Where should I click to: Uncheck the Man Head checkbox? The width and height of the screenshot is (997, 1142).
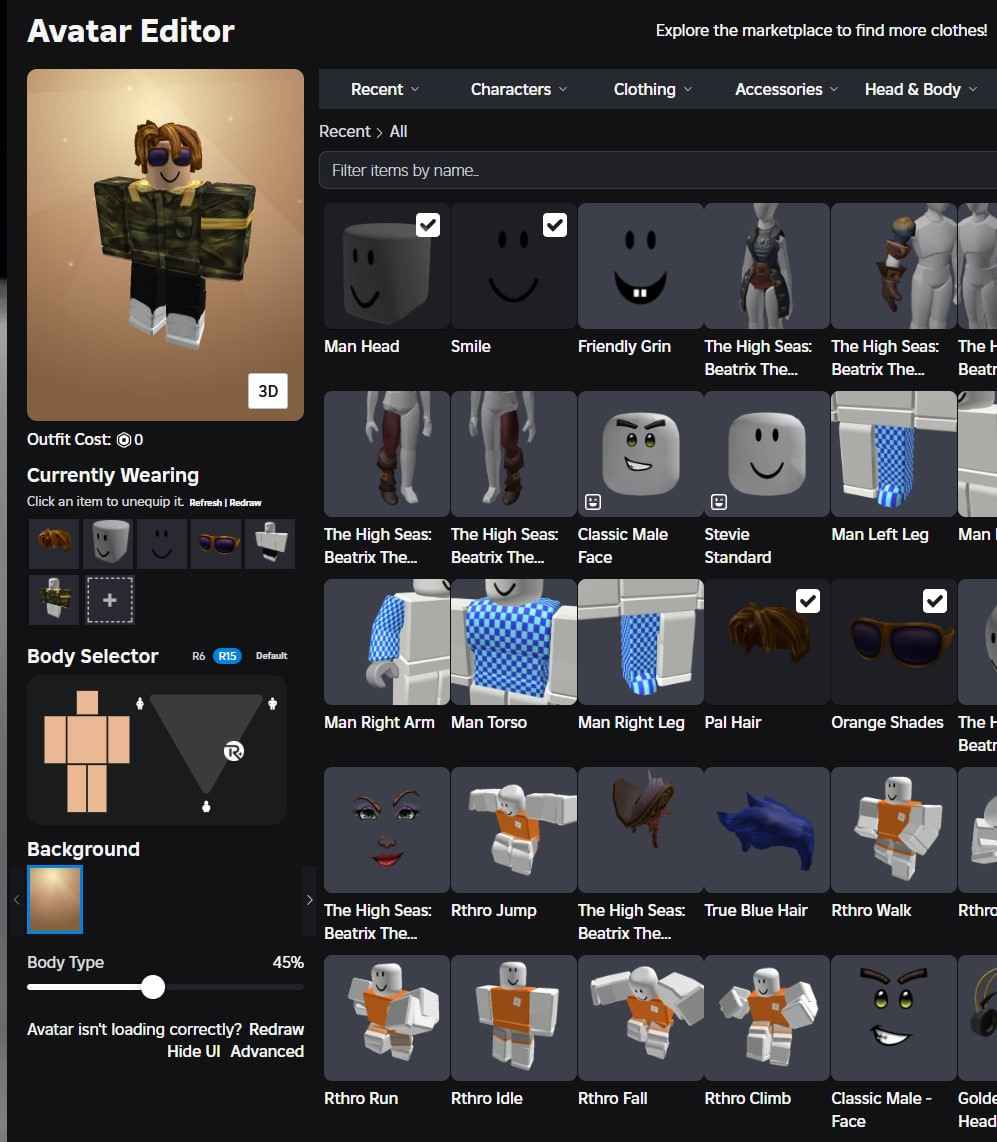click(x=428, y=225)
